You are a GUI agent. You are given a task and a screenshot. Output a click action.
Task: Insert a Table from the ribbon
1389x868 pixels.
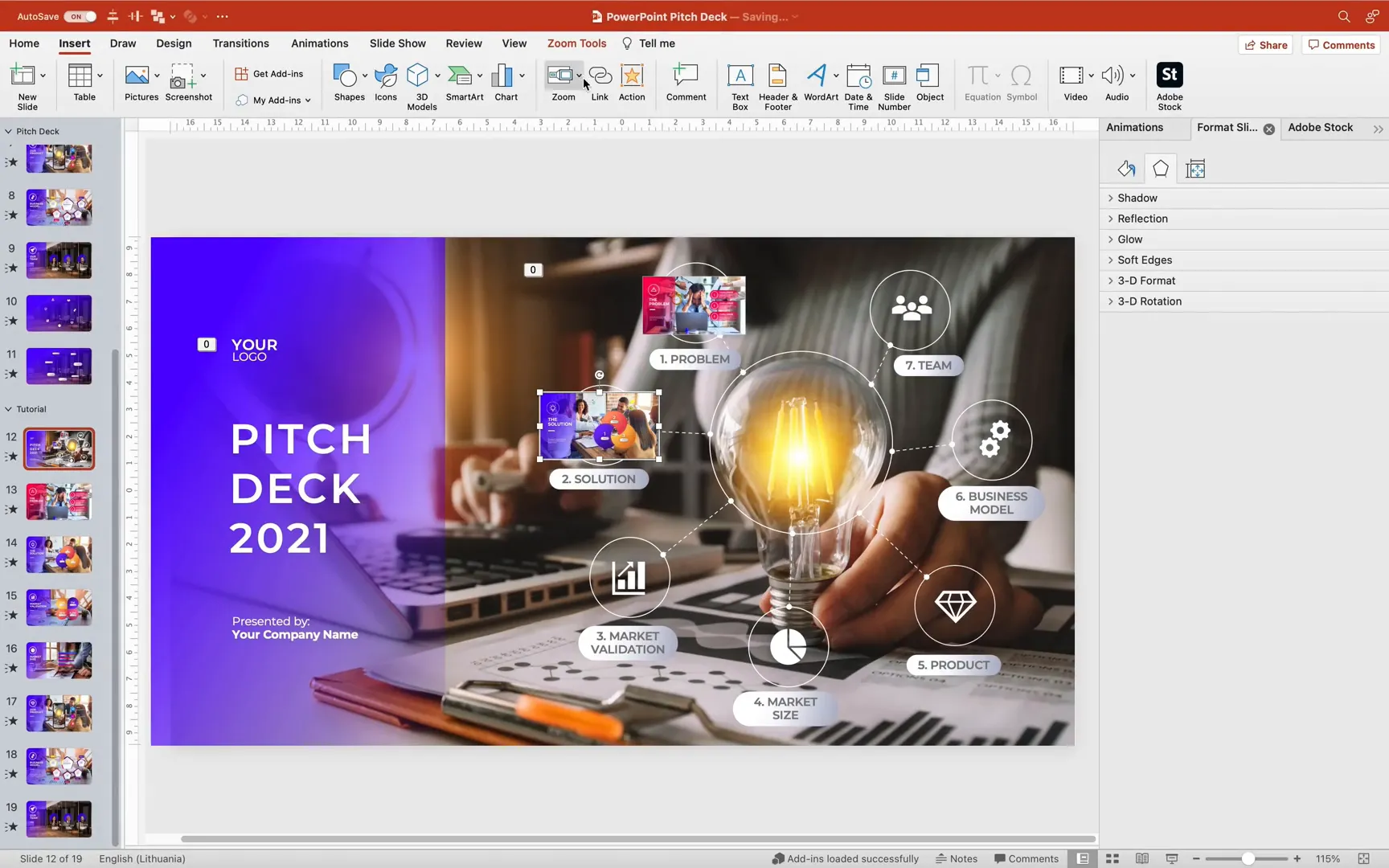83,80
